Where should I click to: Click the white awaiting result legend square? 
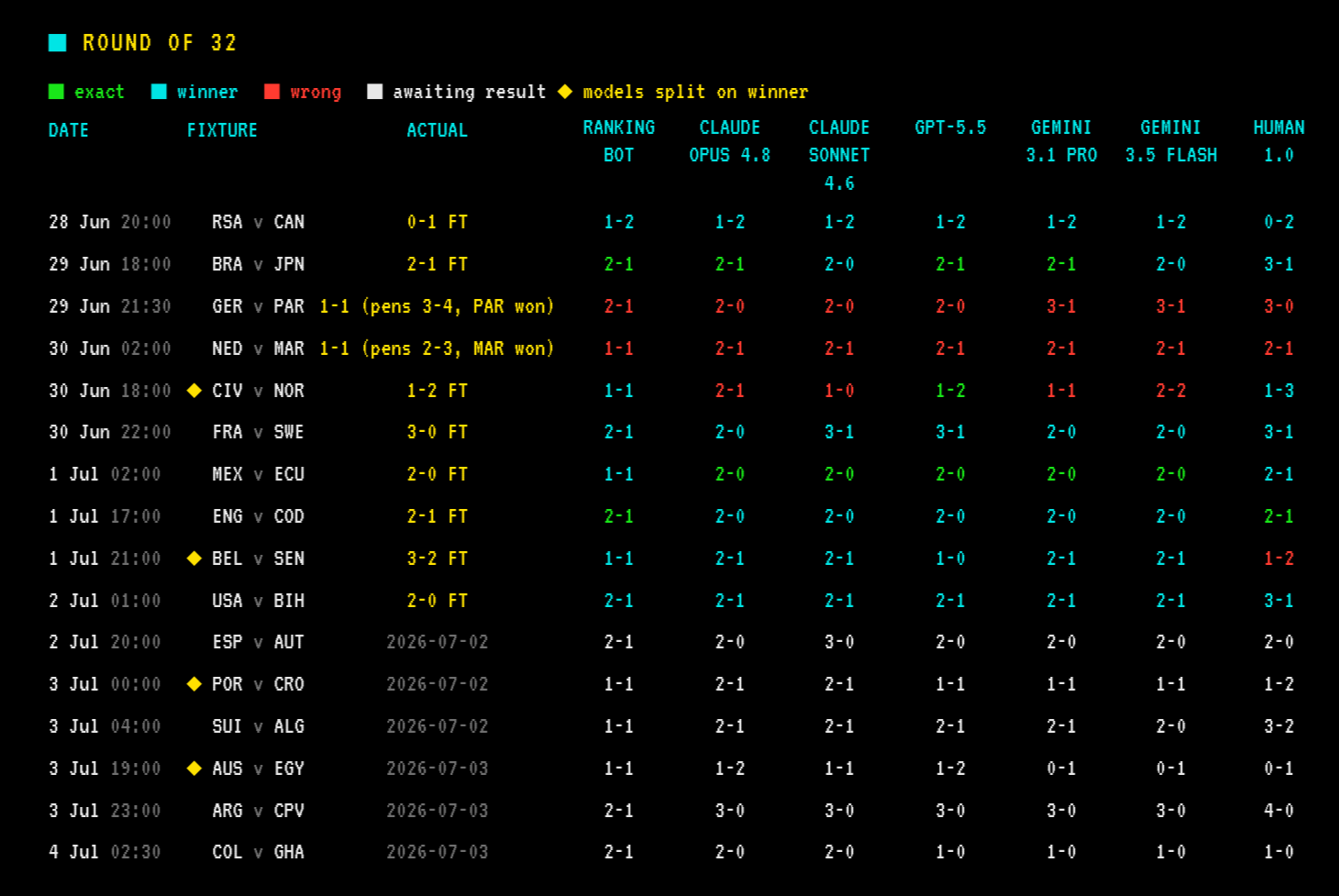coord(374,92)
